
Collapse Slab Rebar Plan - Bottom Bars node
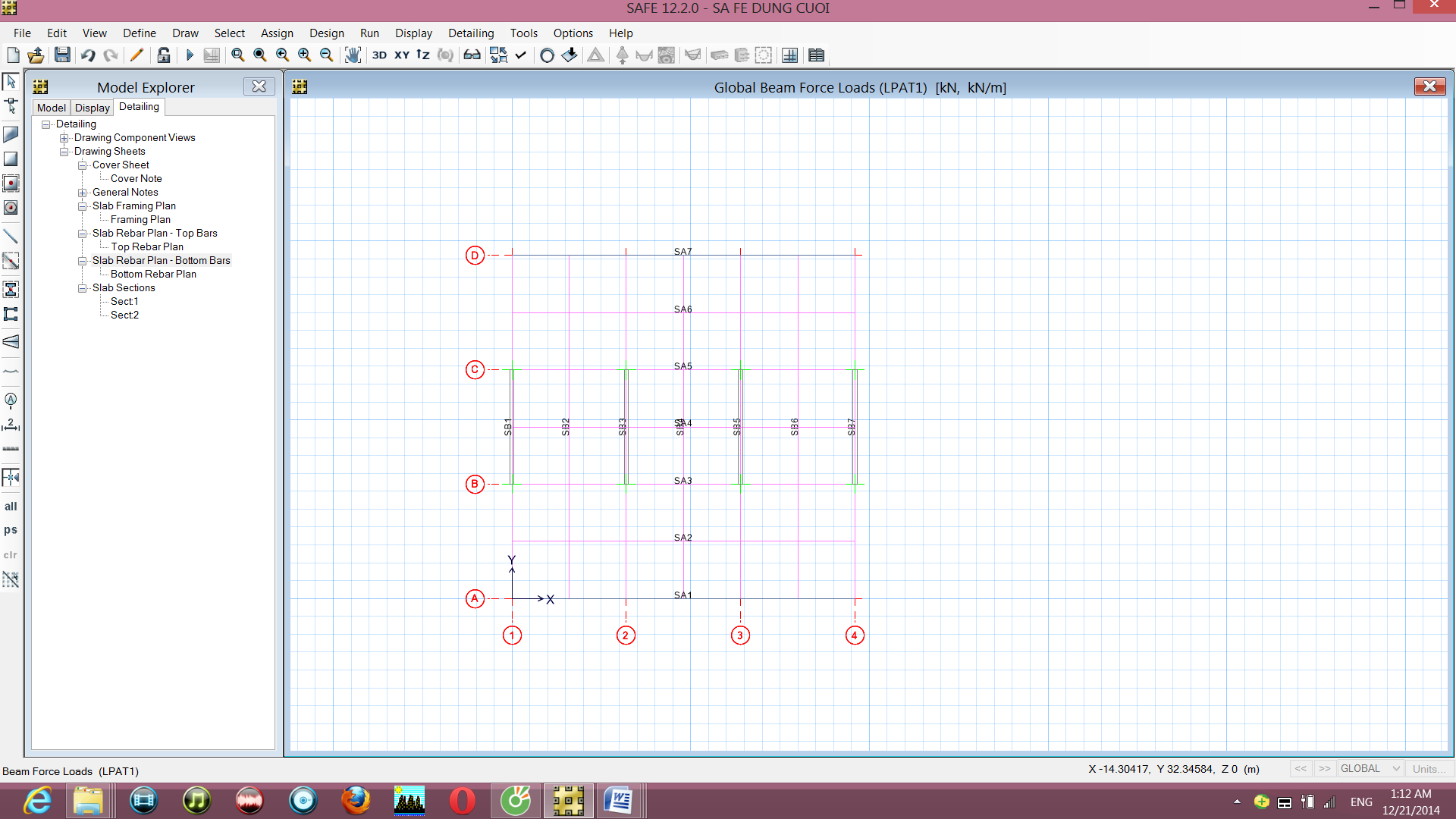point(83,261)
